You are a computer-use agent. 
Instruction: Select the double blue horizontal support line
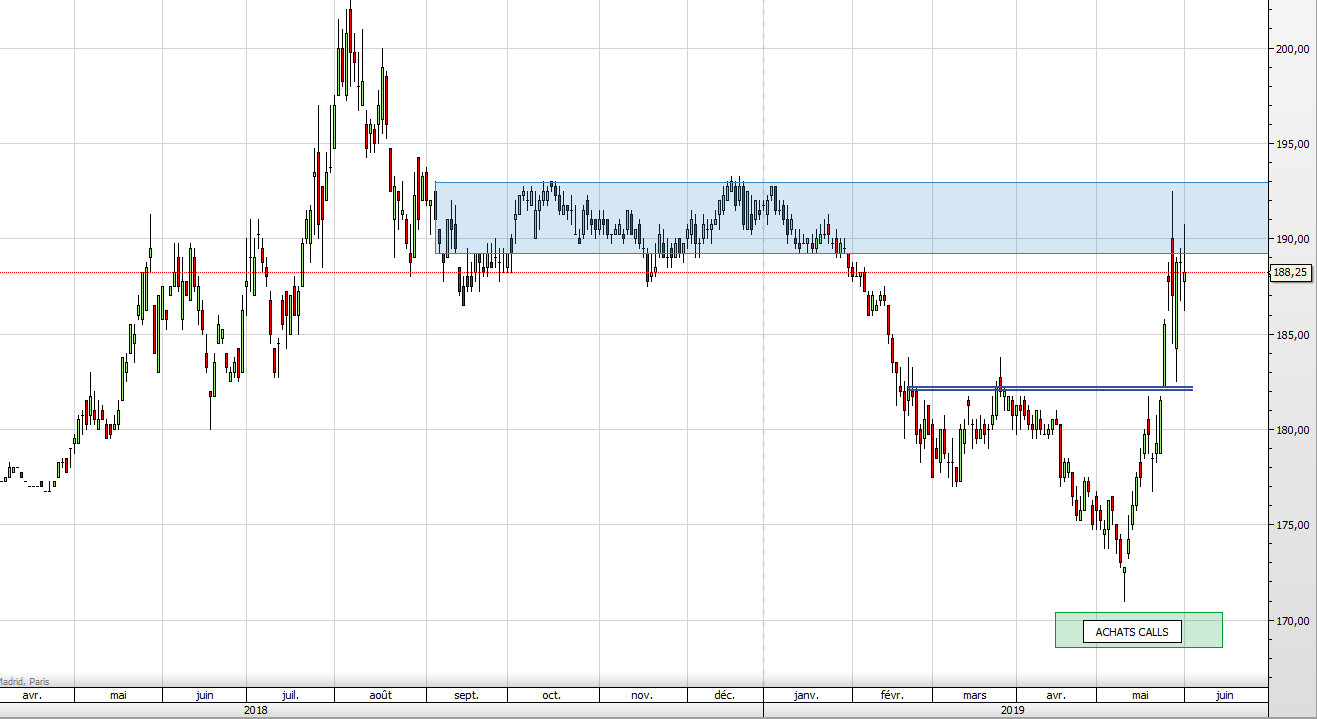[1050, 388]
